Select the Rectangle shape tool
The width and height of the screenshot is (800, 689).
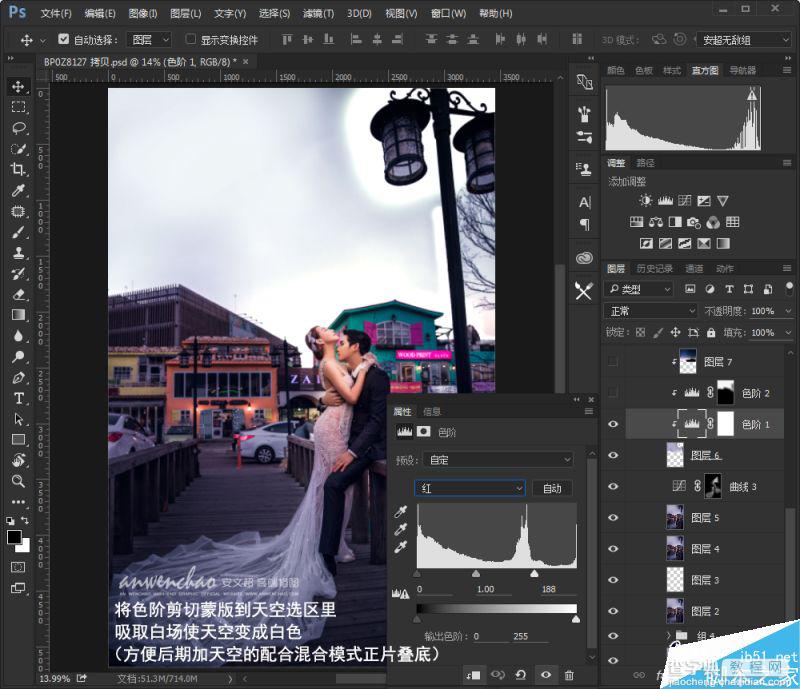[18, 439]
